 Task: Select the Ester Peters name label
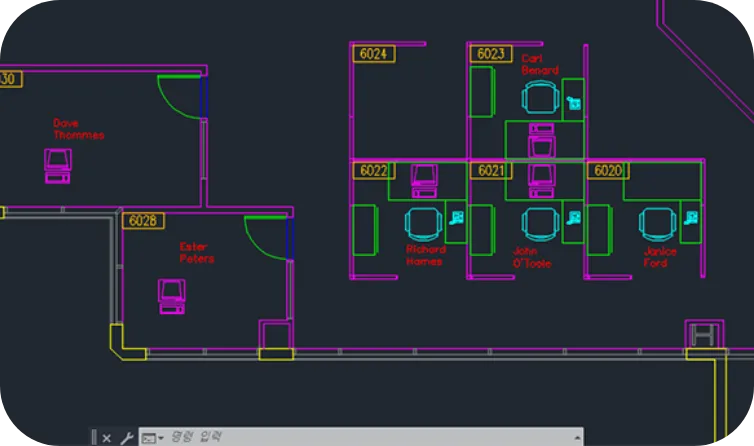(x=197, y=253)
